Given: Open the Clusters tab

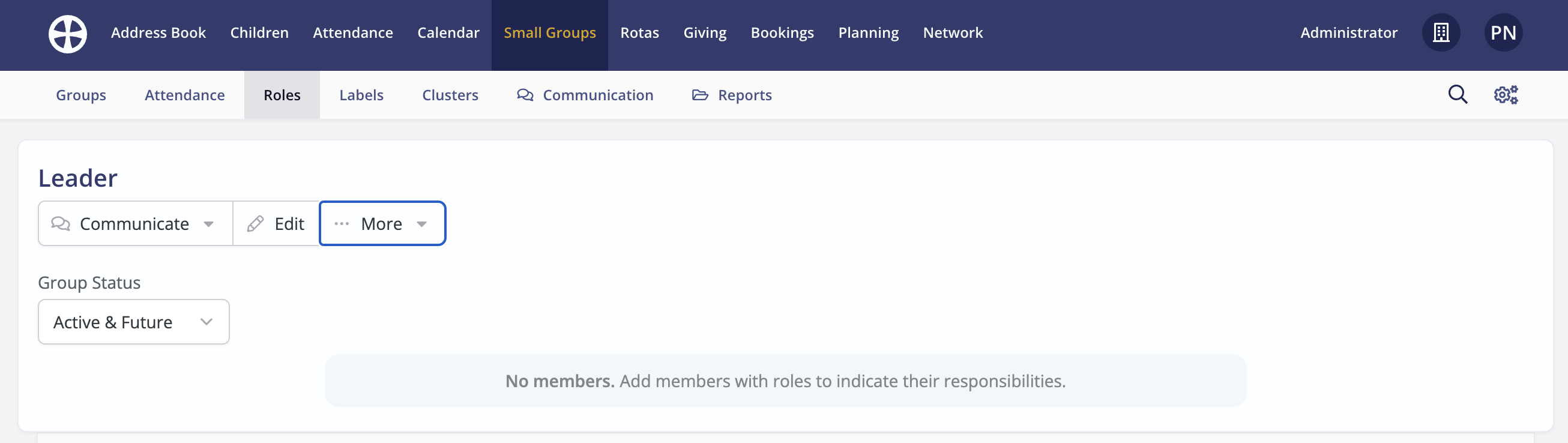Looking at the screenshot, I should click(x=450, y=95).
